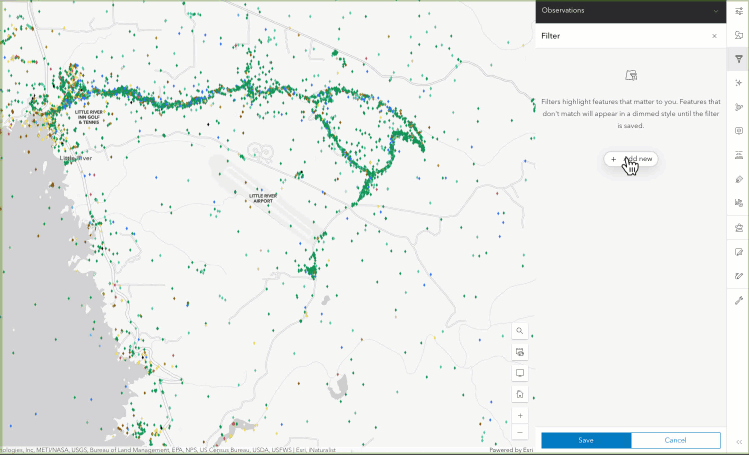Open the Effects sparkle icon

click(x=738, y=83)
